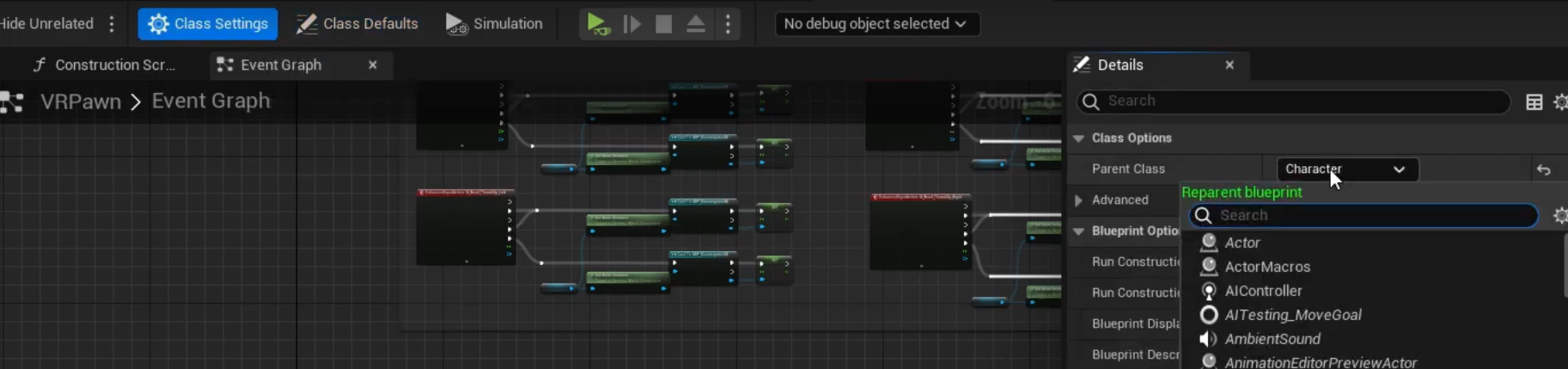Click the frame skip/advance button

631,24
